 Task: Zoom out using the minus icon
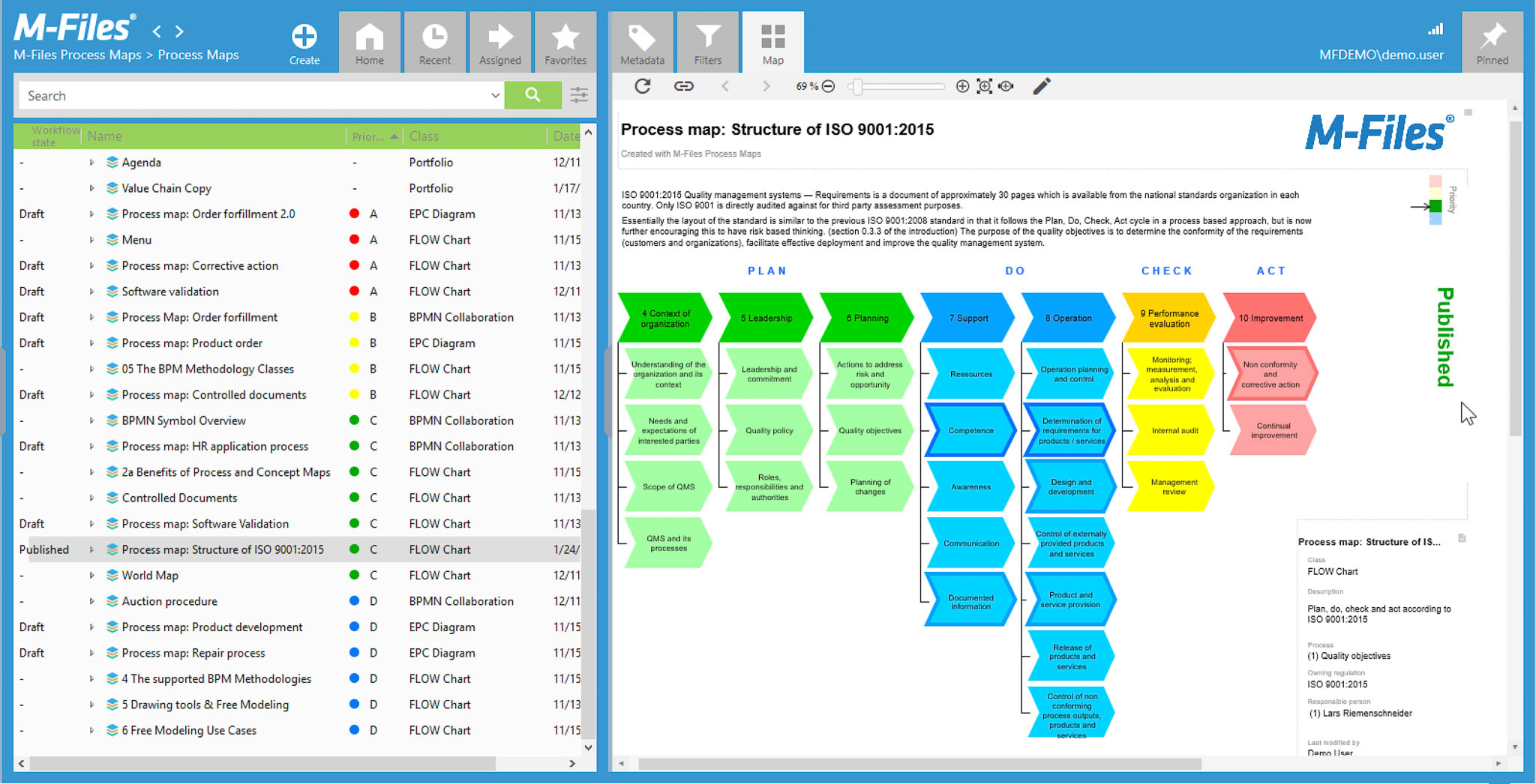[x=828, y=87]
